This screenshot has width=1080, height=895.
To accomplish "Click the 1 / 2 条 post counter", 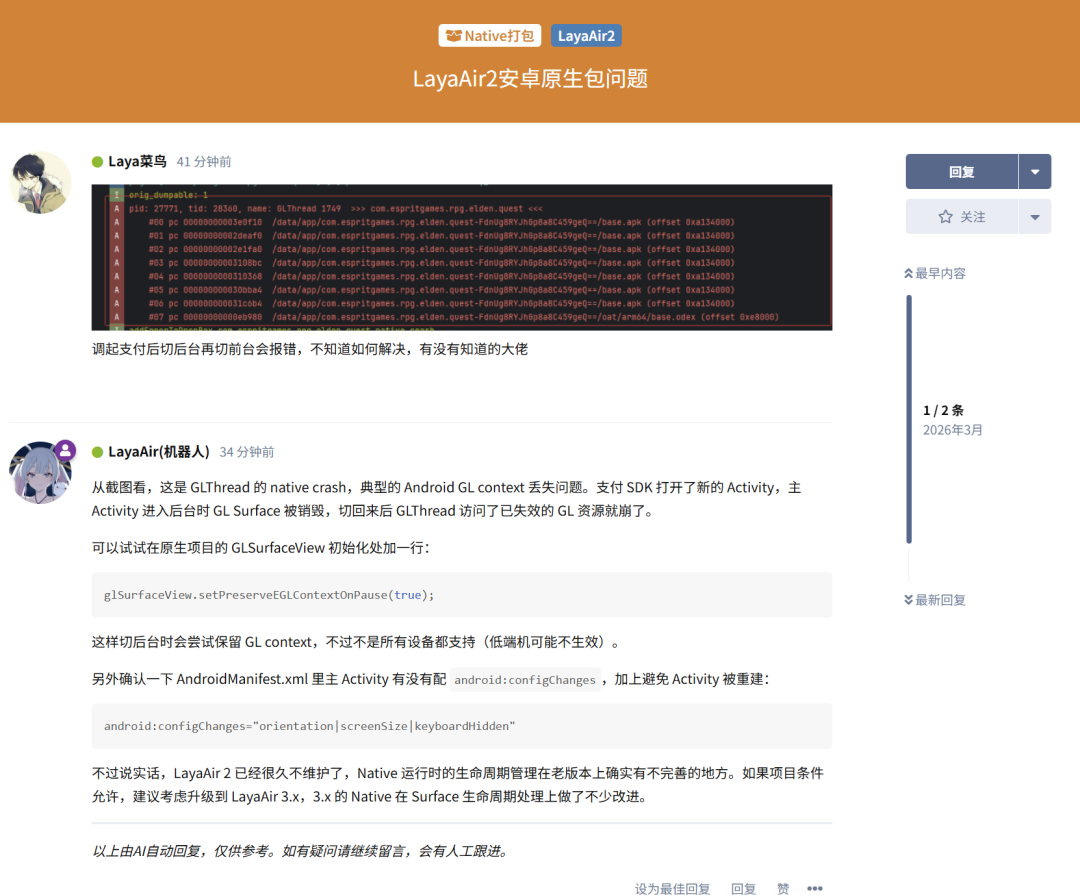I will coord(943,411).
